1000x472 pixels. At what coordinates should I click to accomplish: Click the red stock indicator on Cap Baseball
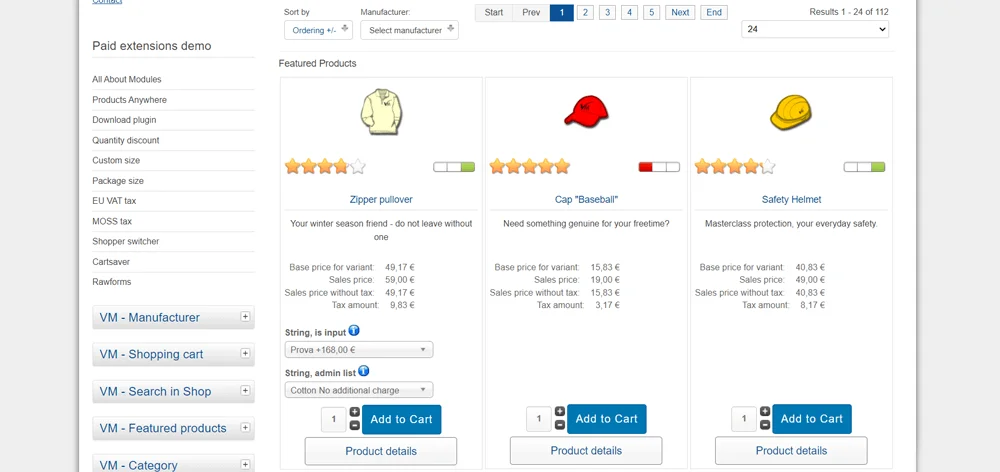659,167
